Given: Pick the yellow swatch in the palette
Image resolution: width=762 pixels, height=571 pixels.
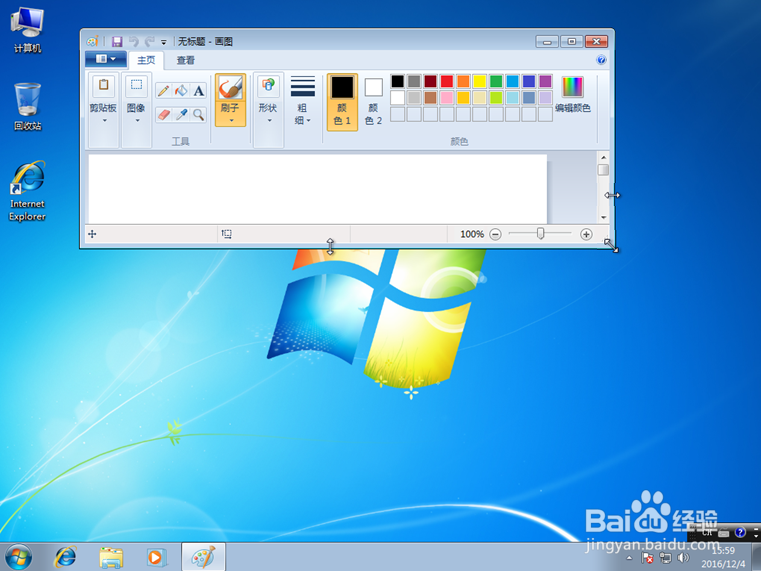Looking at the screenshot, I should (x=480, y=81).
